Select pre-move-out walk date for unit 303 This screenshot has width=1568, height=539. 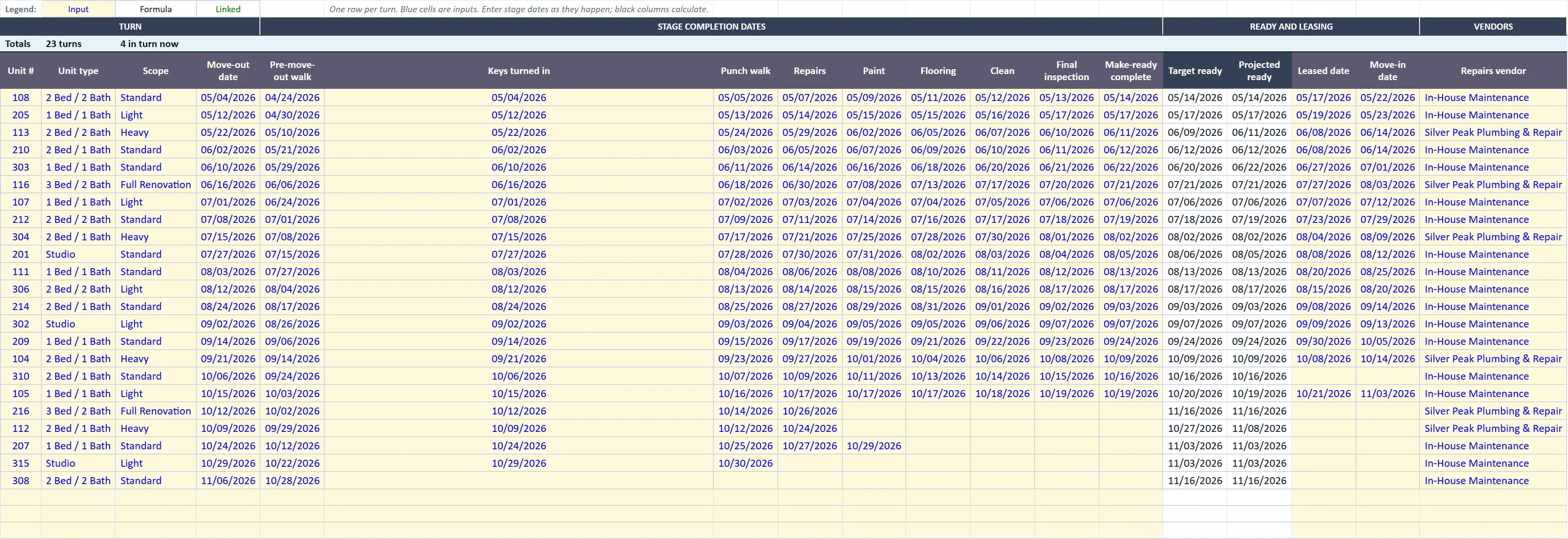point(292,168)
